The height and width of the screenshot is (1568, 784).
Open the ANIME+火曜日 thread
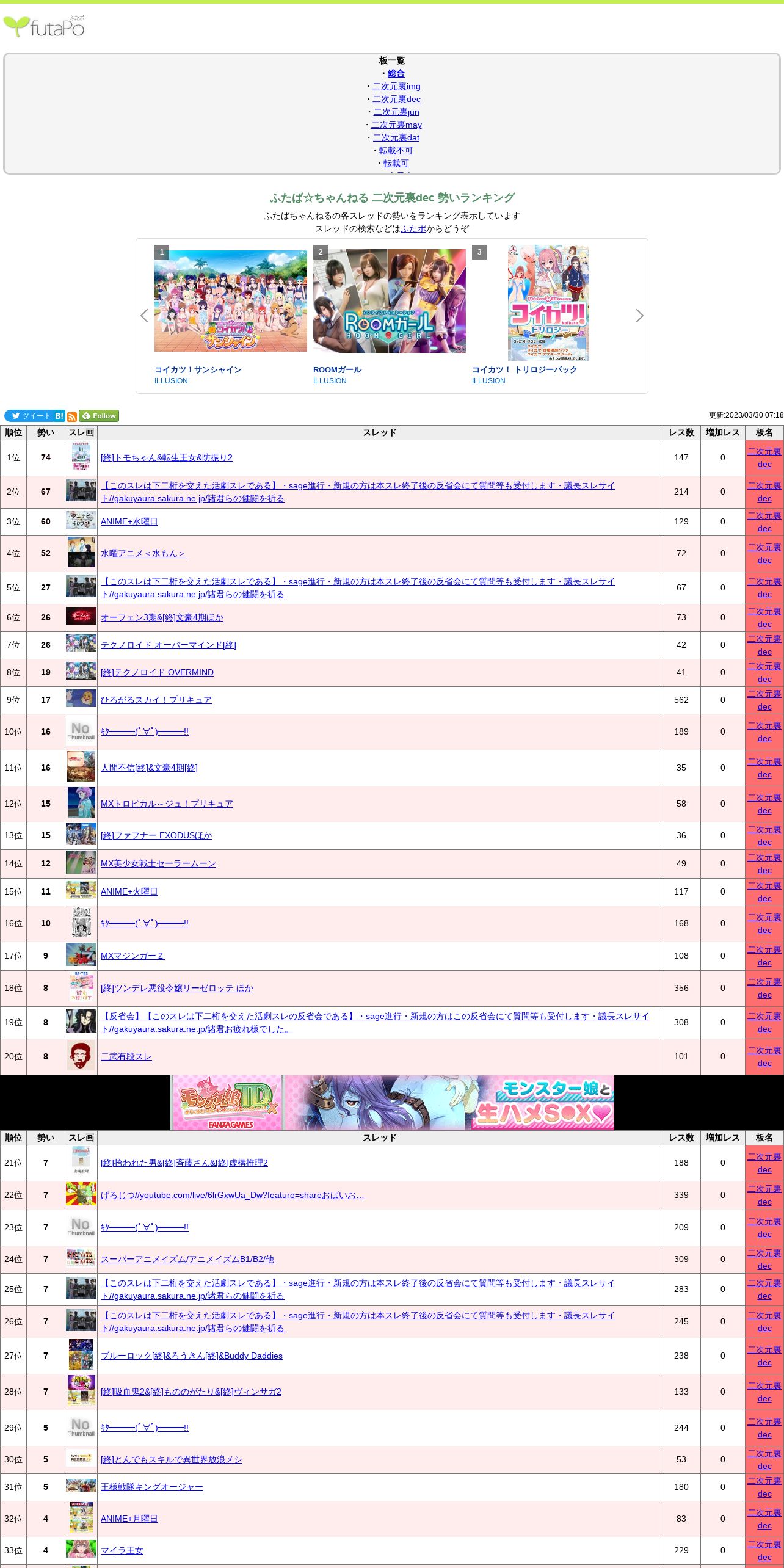coord(129,891)
